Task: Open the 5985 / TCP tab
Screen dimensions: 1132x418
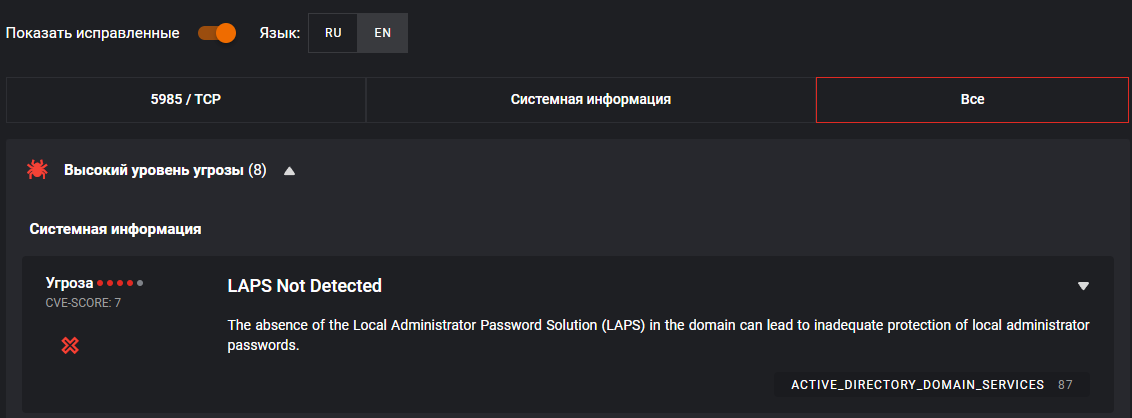Action: pos(186,100)
